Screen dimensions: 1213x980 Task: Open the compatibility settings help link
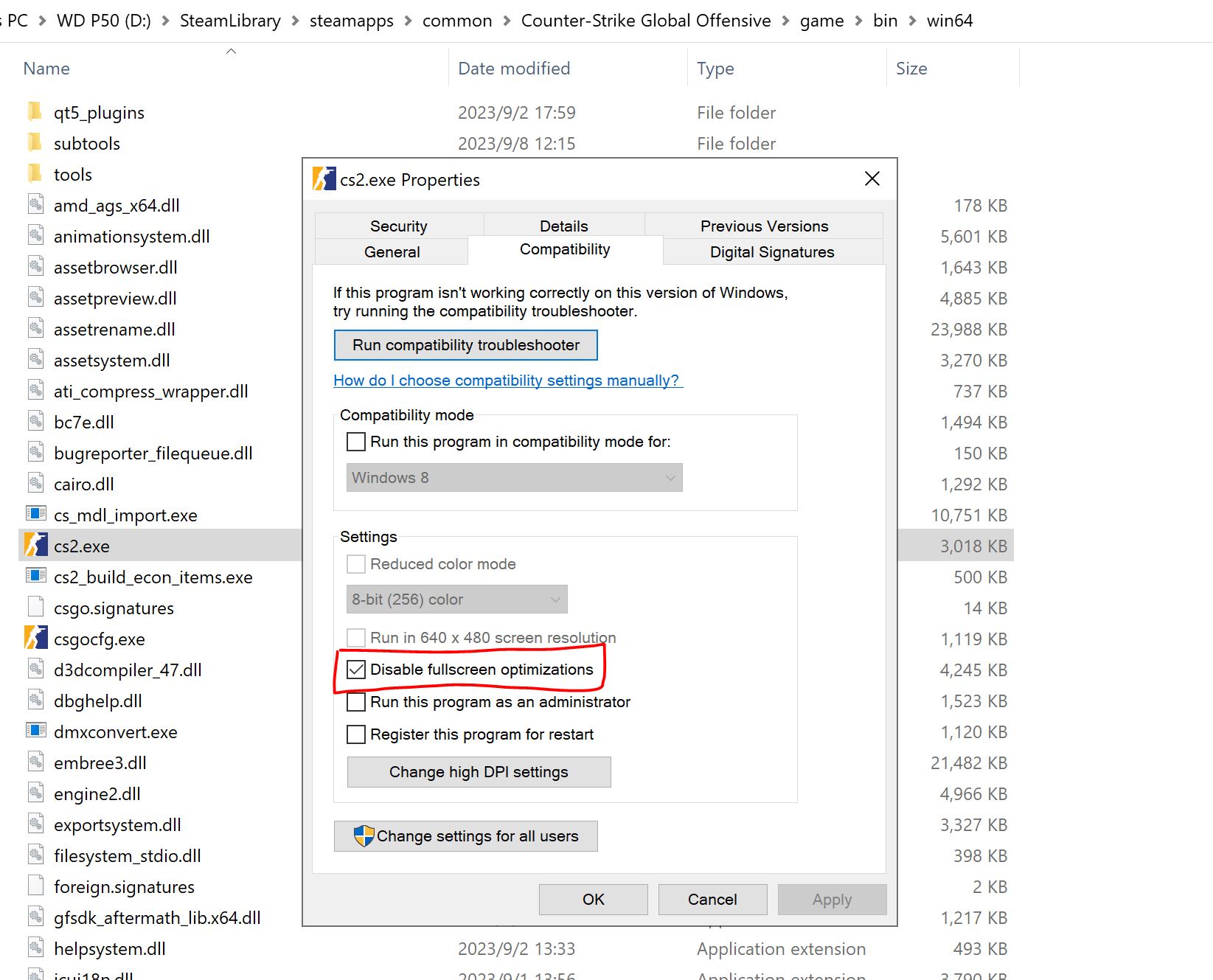click(x=508, y=380)
